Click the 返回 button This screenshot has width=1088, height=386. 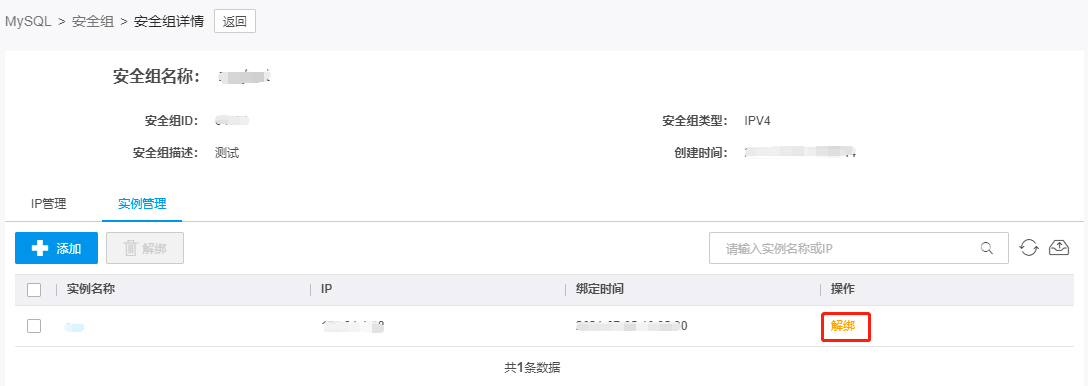[235, 21]
